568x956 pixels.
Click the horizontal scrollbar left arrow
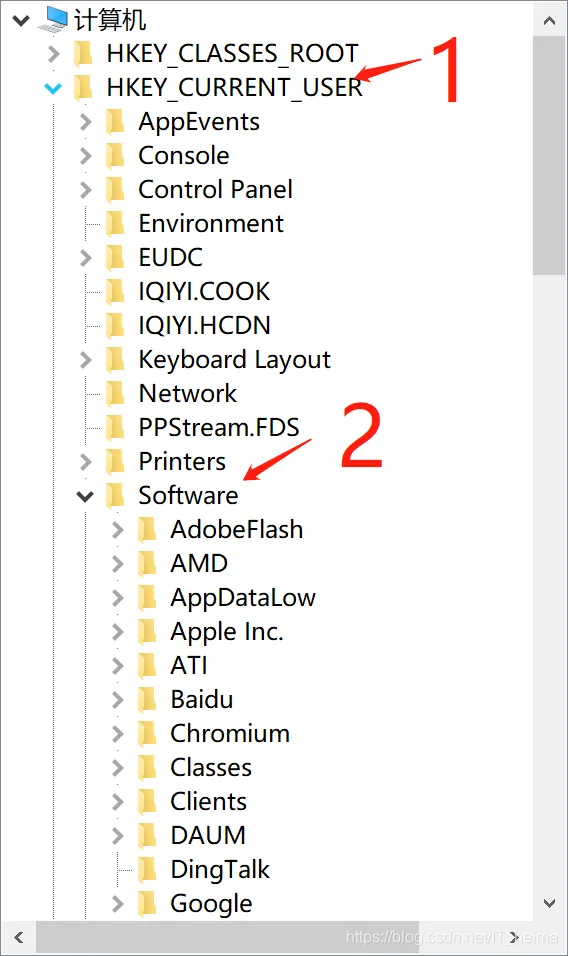(x=19, y=937)
